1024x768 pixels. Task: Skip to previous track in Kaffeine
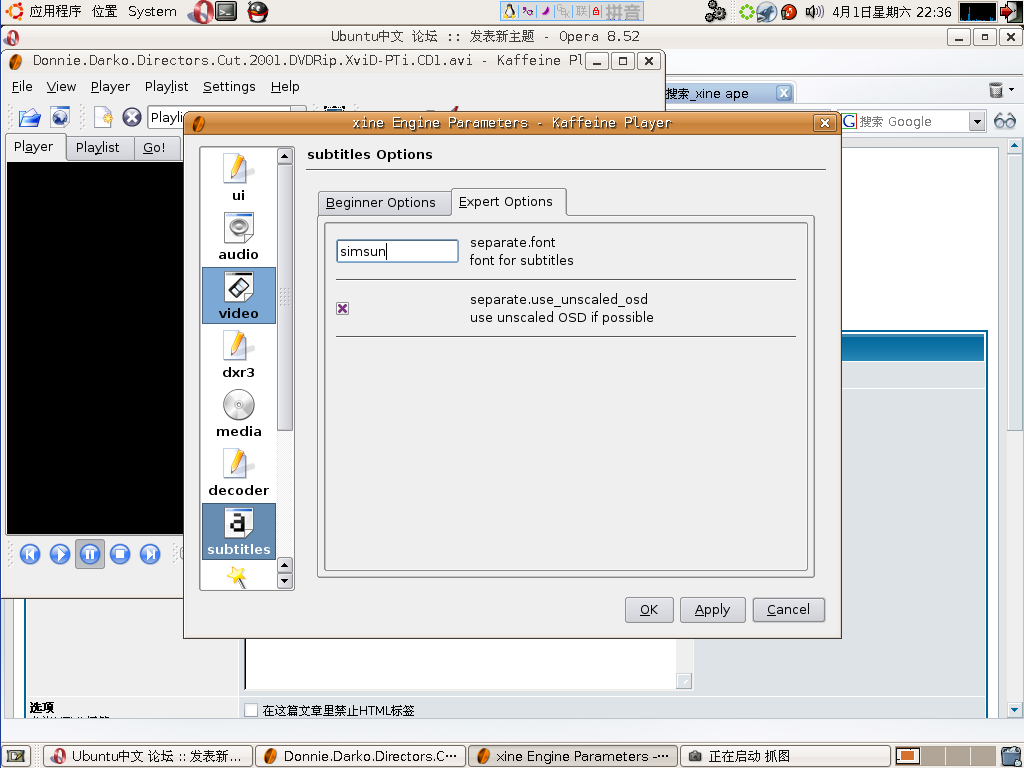click(x=30, y=554)
